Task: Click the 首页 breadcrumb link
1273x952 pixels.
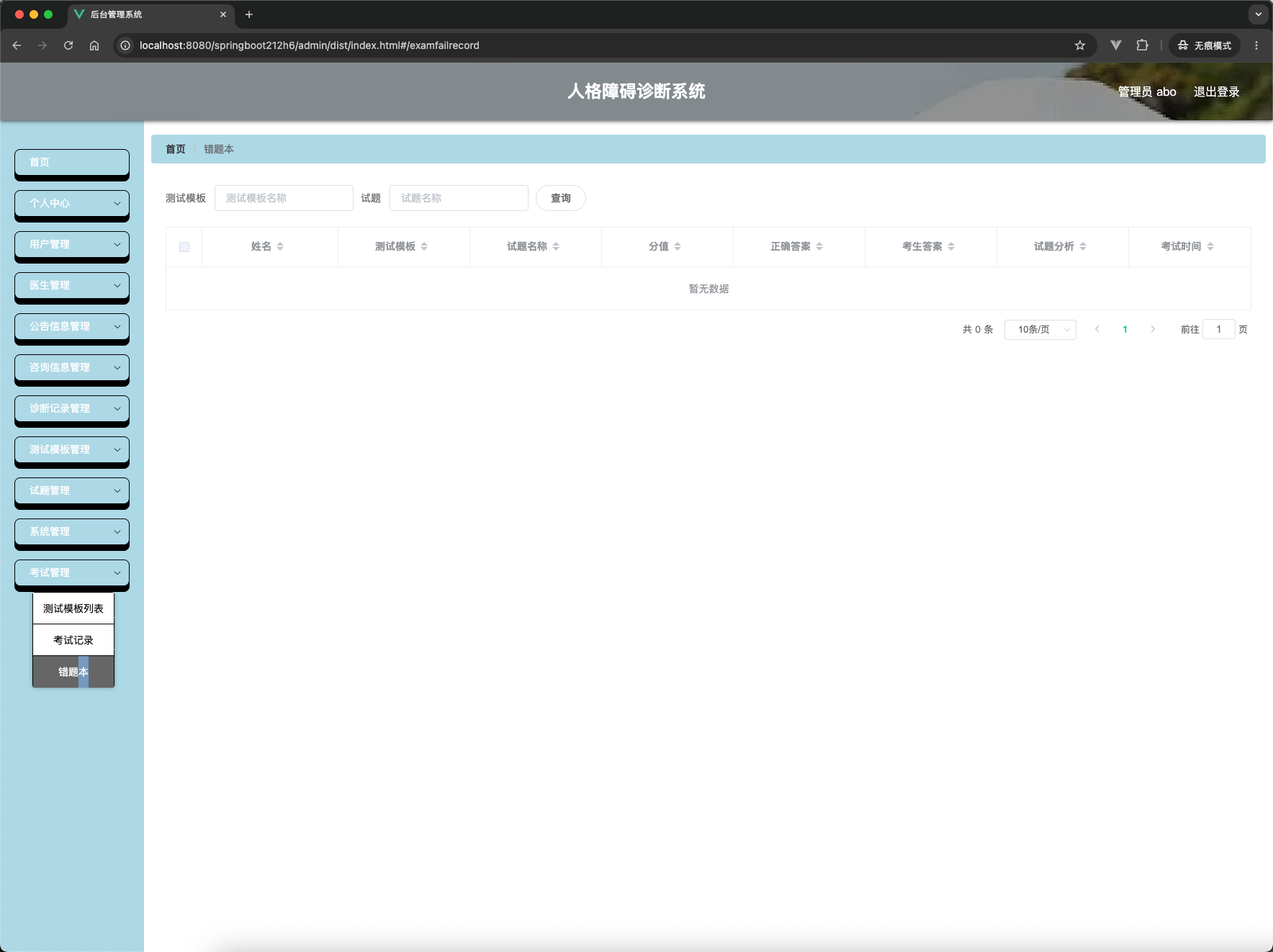Action: [176, 149]
